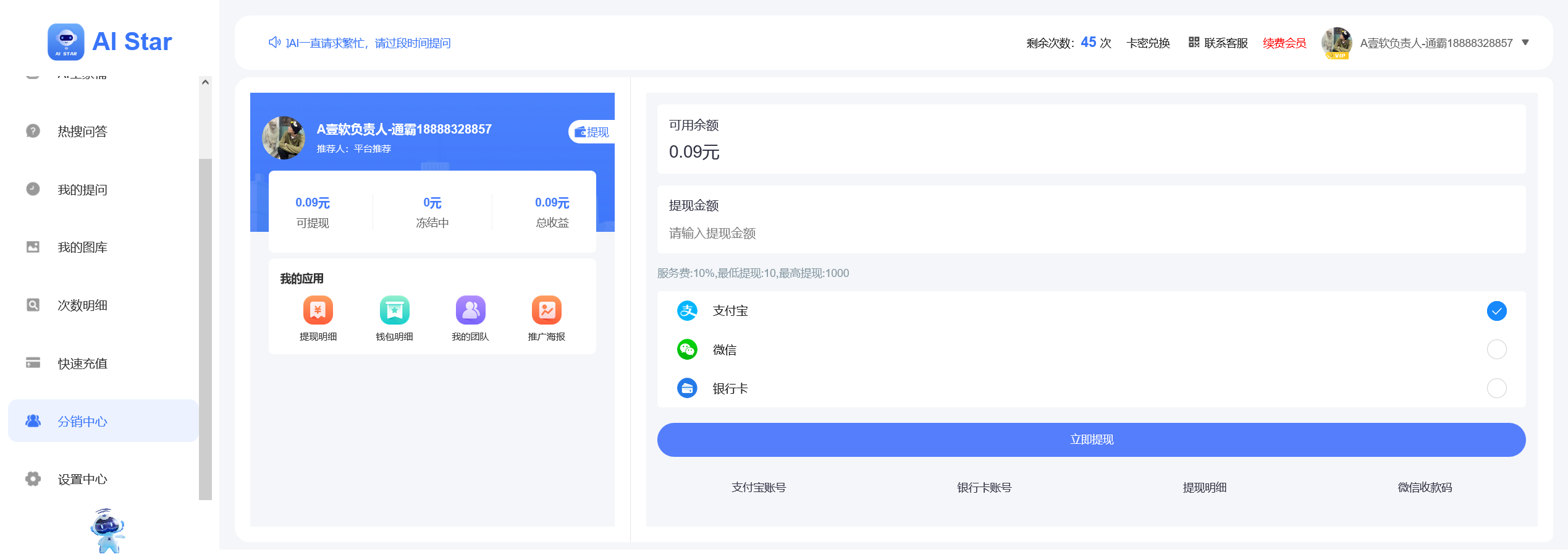Open the 钱包明细 app icon
This screenshot has height=557, width=1568.
(394, 310)
